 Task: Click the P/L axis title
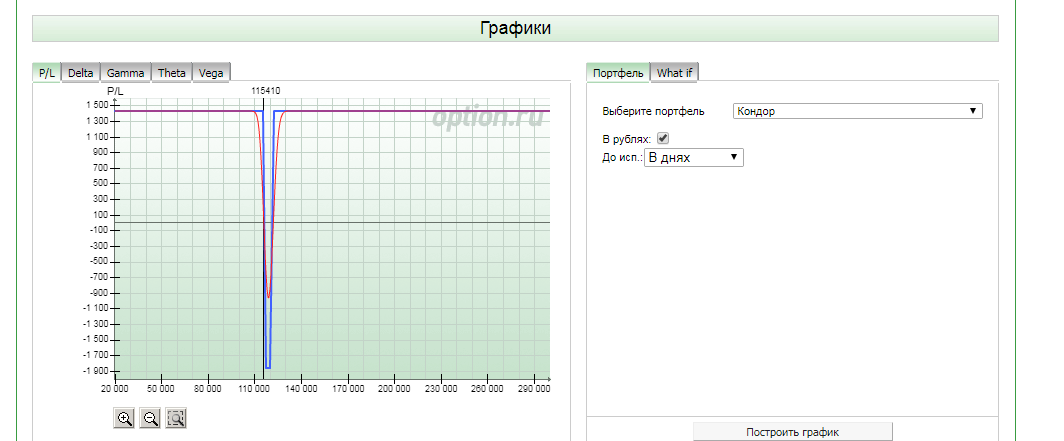point(116,90)
